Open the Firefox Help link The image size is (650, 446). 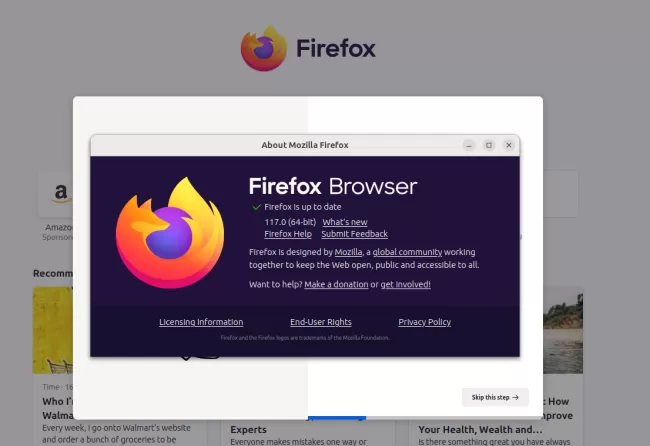[x=288, y=234]
